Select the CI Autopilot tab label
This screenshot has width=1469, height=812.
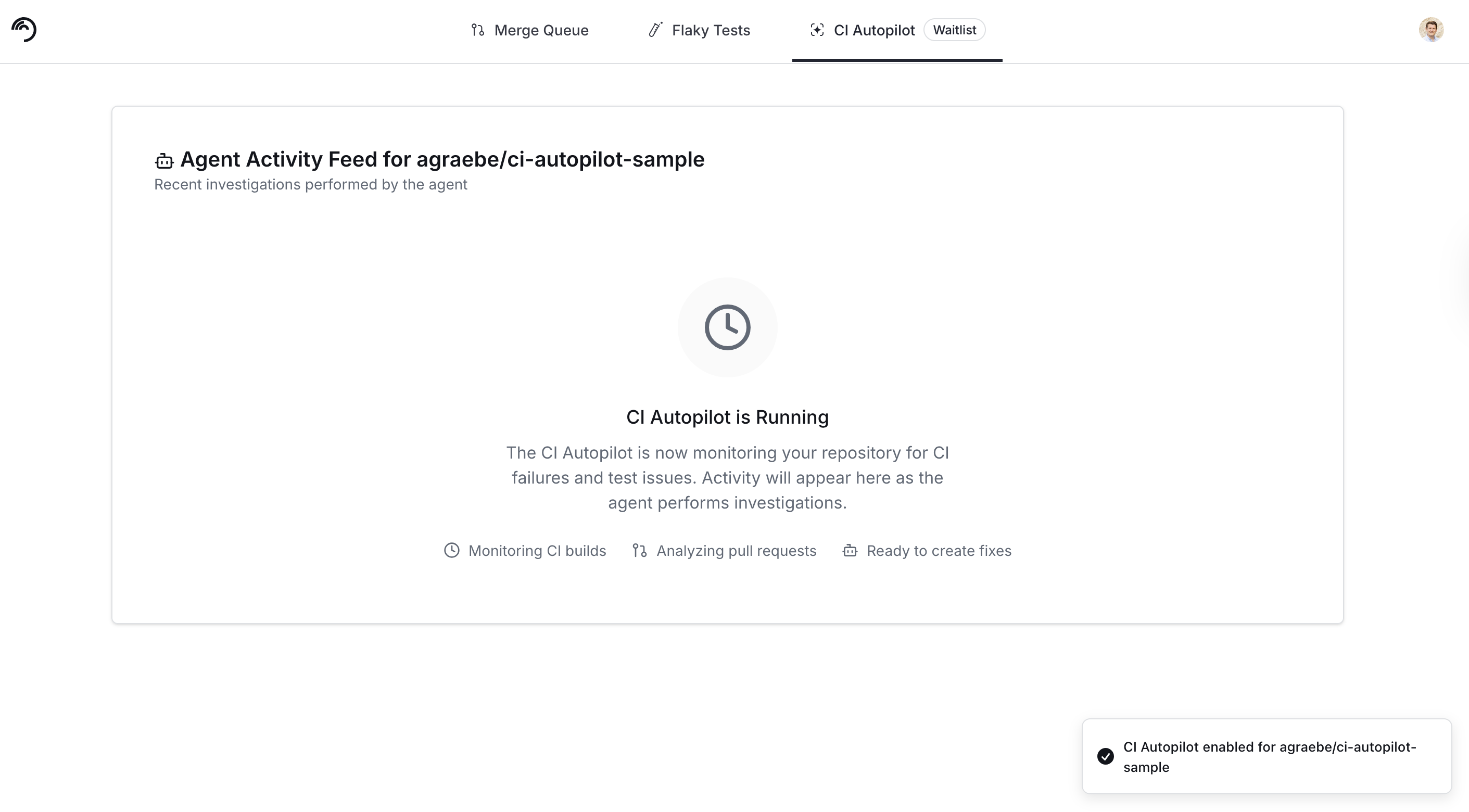[x=873, y=30]
